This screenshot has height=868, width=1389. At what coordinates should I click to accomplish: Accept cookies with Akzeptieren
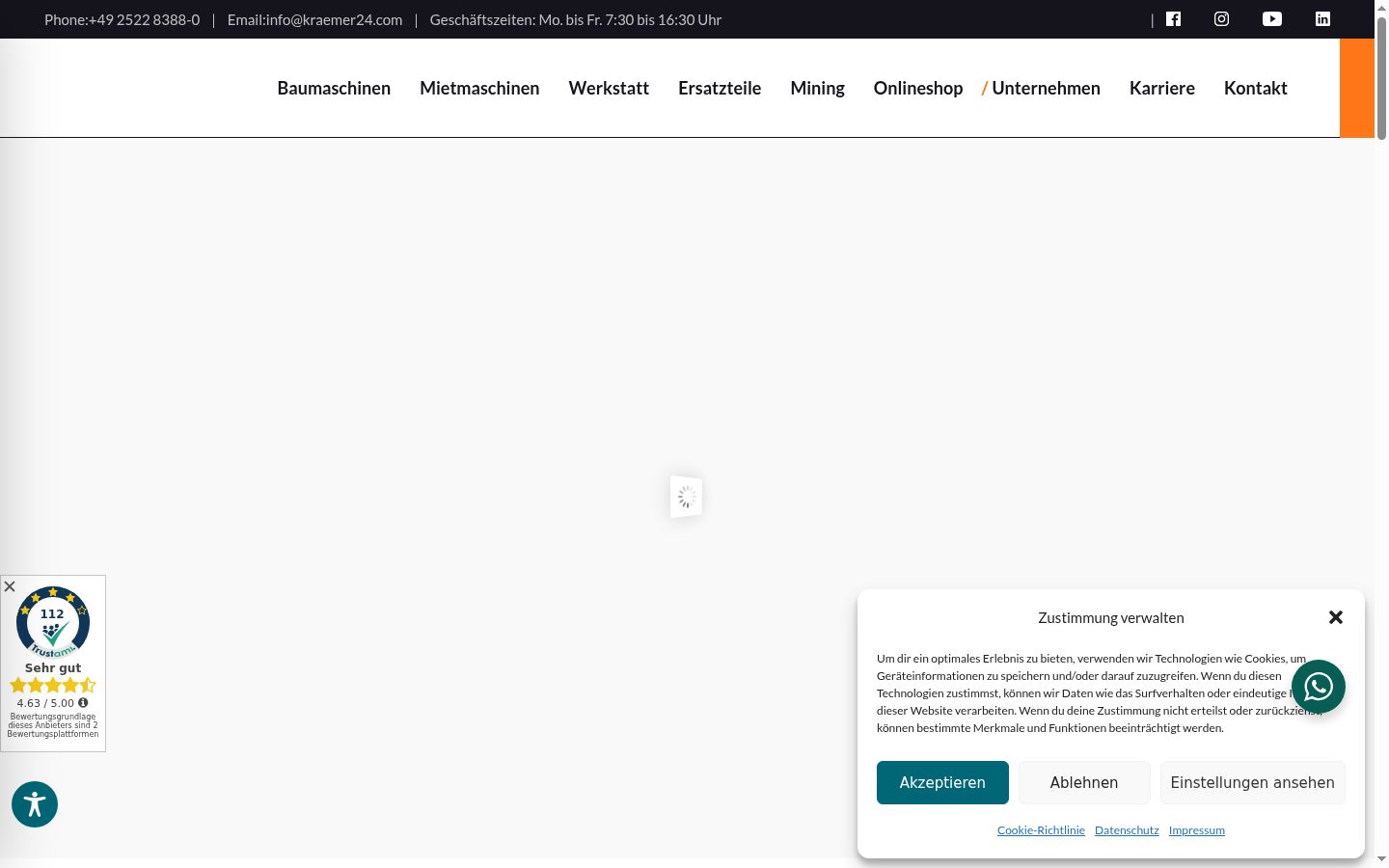pos(942,782)
